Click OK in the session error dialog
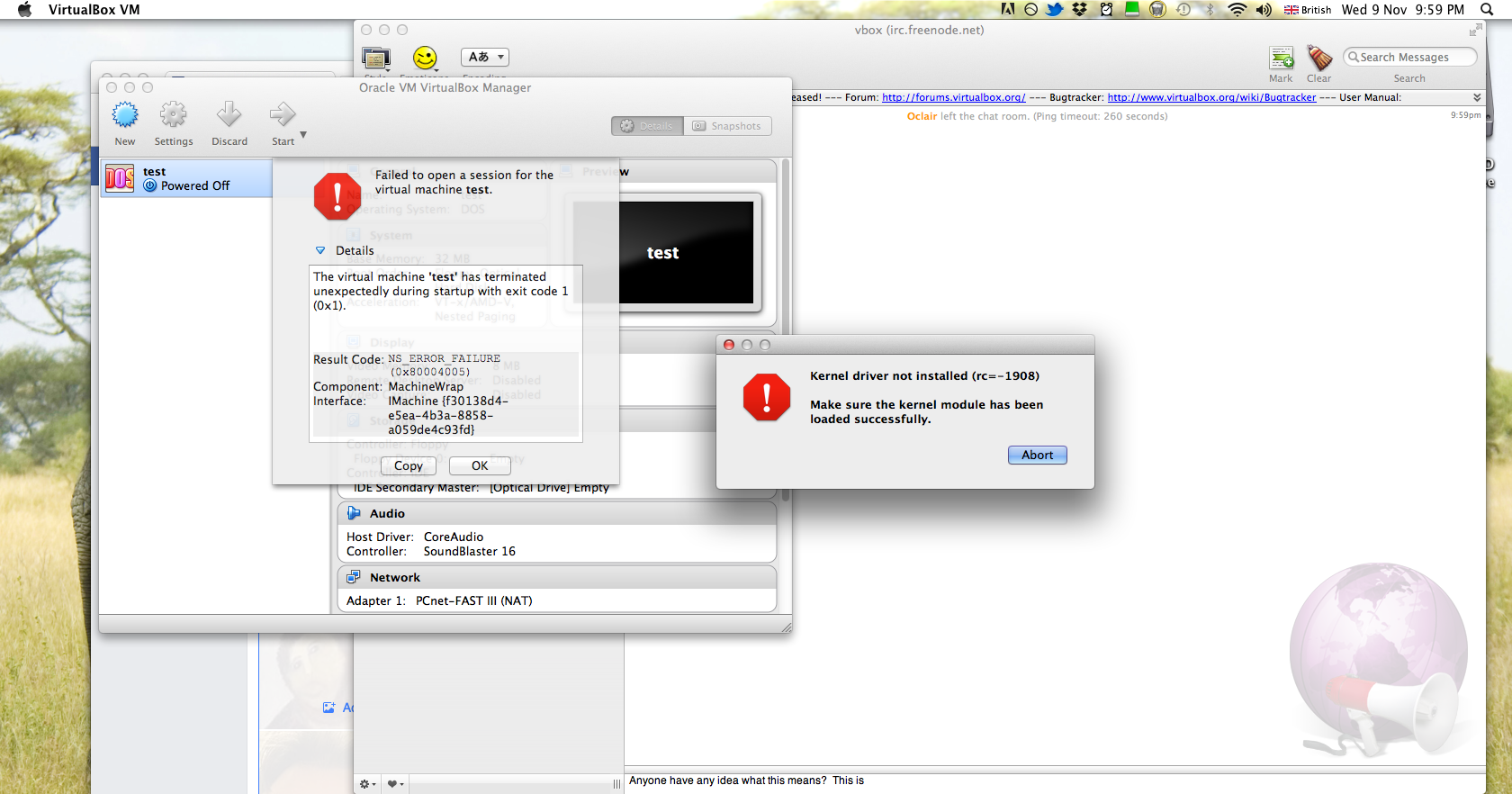Image resolution: width=1512 pixels, height=794 pixels. pos(480,465)
